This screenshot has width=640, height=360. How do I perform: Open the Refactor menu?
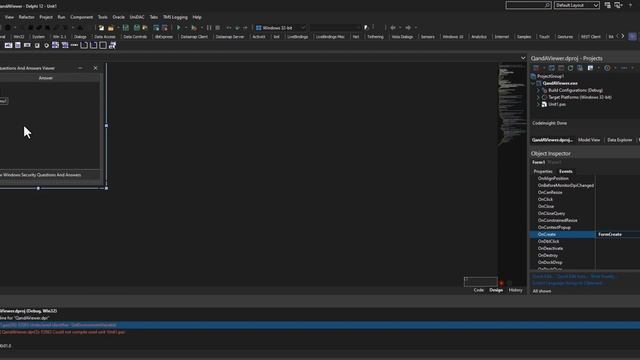27,17
